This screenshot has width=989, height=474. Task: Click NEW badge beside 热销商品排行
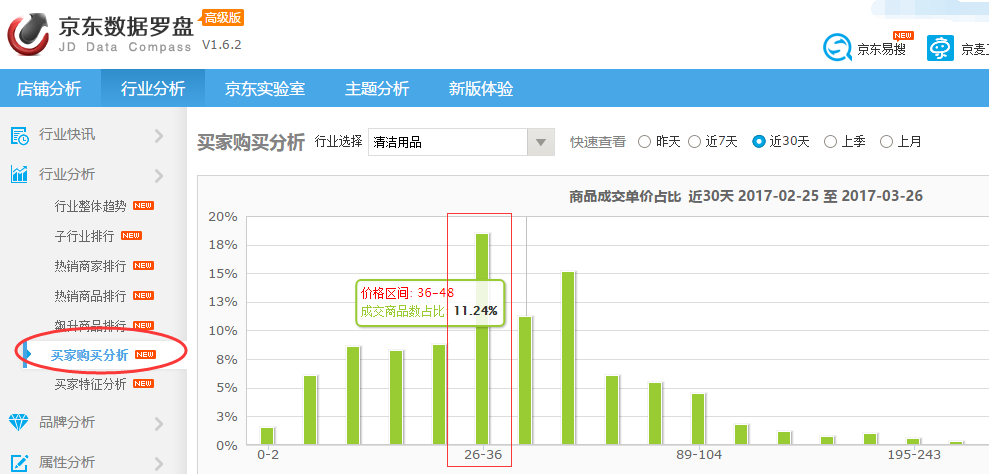[144, 295]
